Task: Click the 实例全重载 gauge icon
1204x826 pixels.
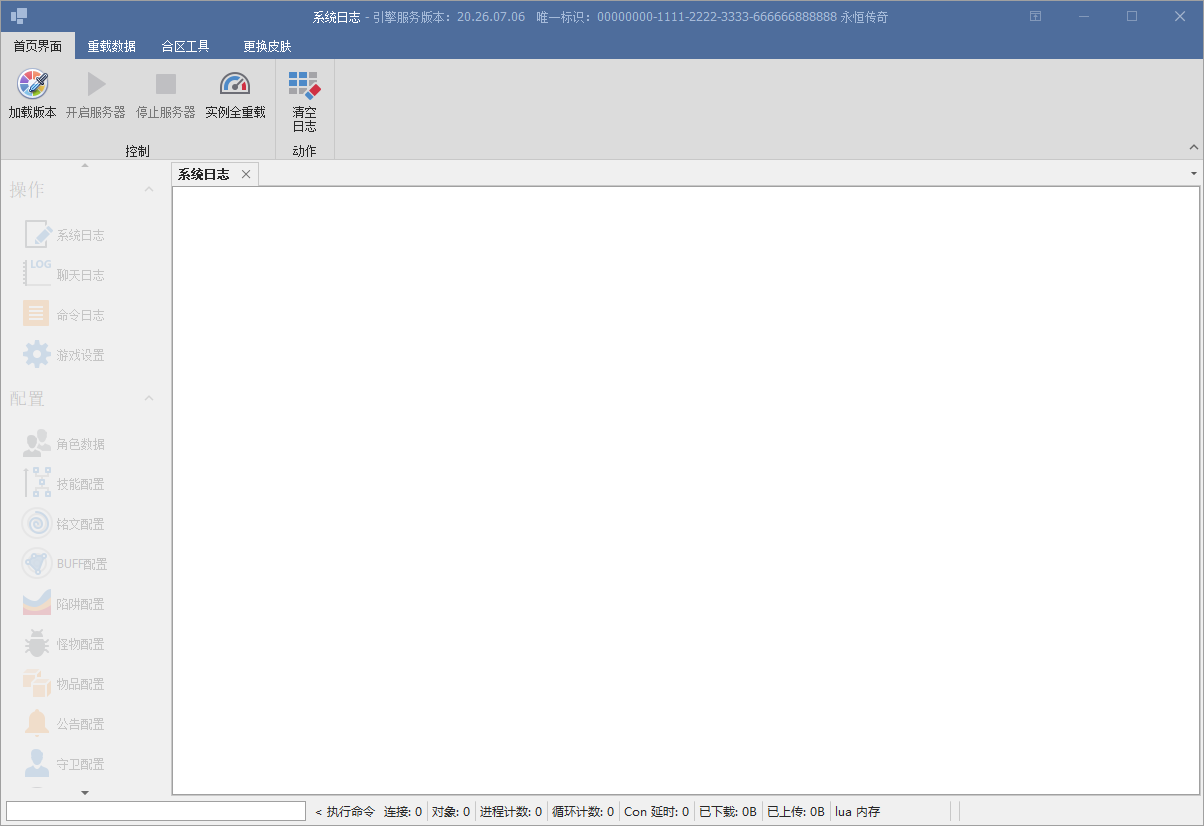Action: tap(235, 84)
